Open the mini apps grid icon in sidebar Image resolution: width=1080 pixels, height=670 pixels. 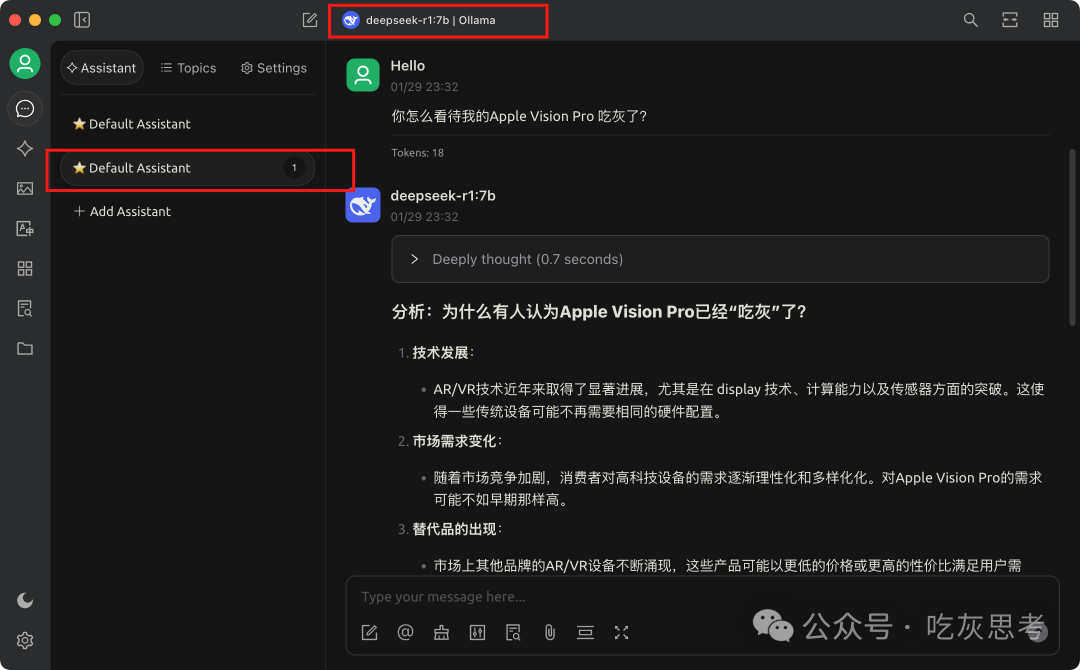(25, 269)
